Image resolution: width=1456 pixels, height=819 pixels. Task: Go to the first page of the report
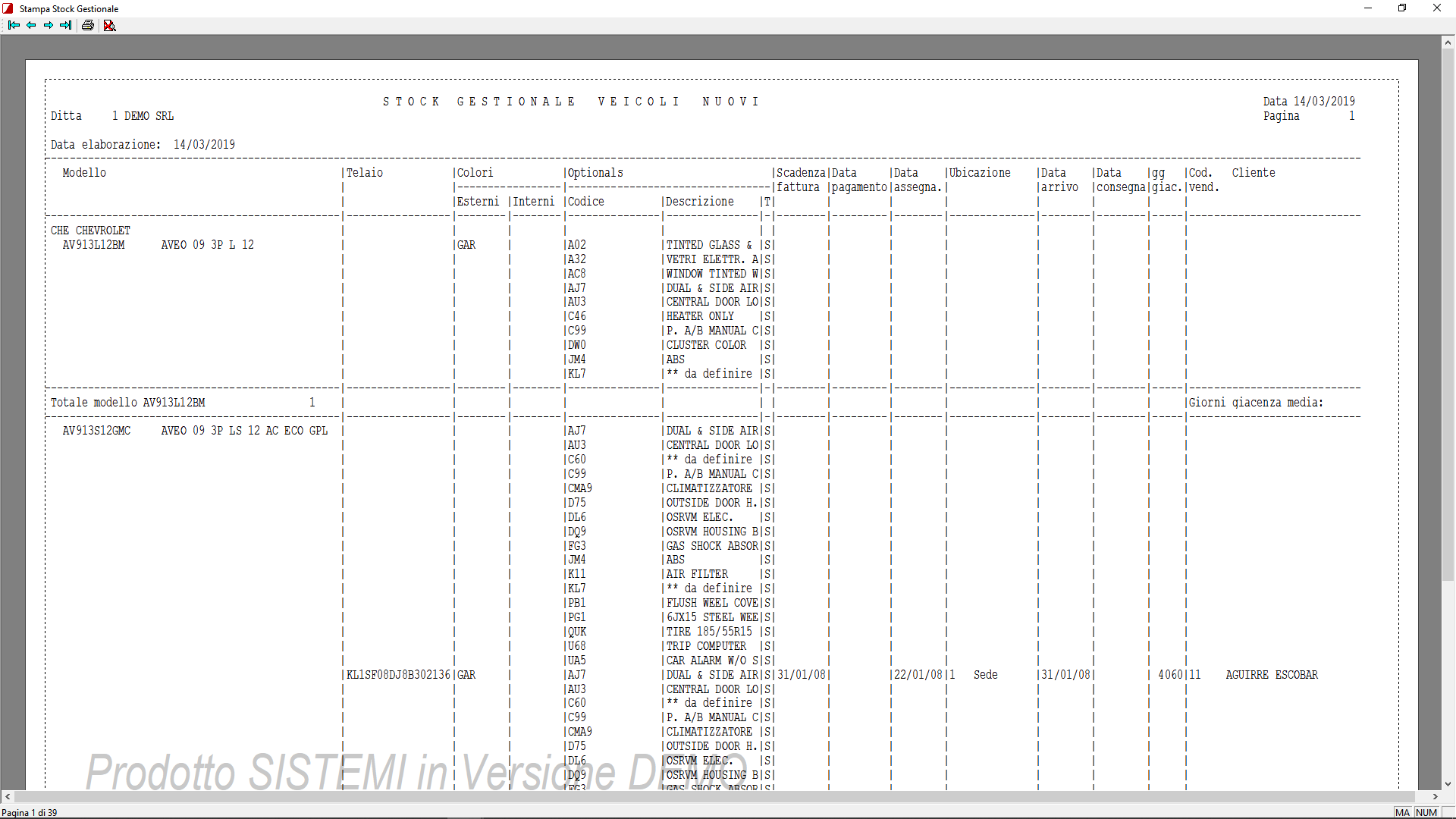coord(14,25)
